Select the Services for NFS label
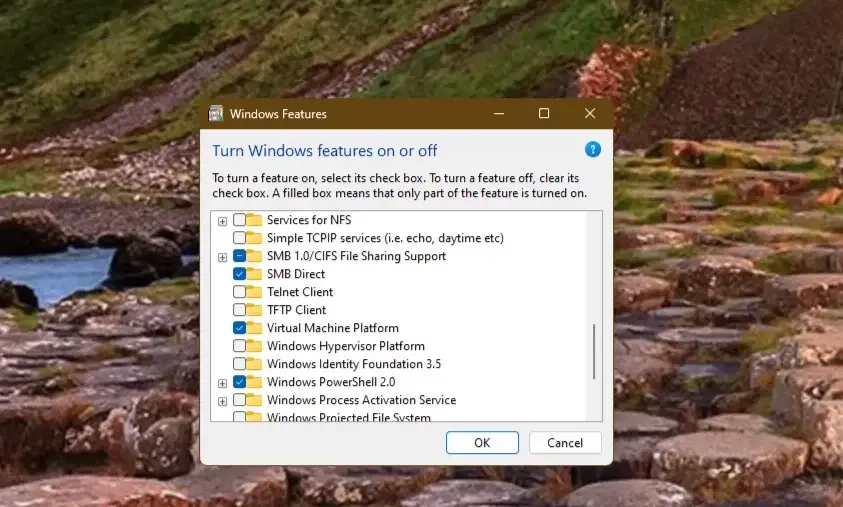This screenshot has height=507, width=843. 309,220
